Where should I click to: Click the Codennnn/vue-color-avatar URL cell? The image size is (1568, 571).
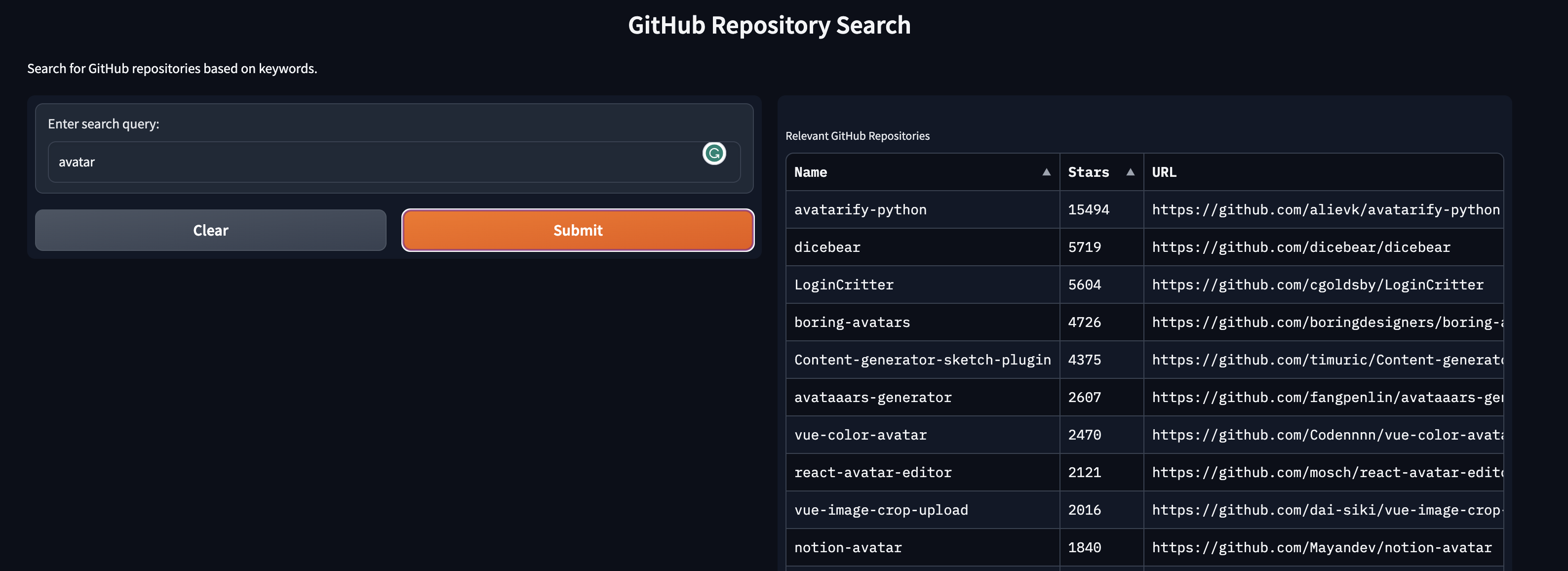tap(1323, 435)
